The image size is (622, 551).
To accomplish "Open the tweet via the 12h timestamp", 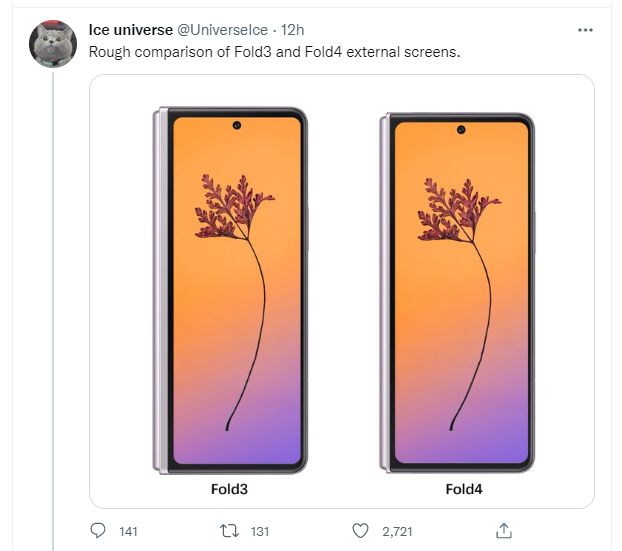I will [x=293, y=30].
